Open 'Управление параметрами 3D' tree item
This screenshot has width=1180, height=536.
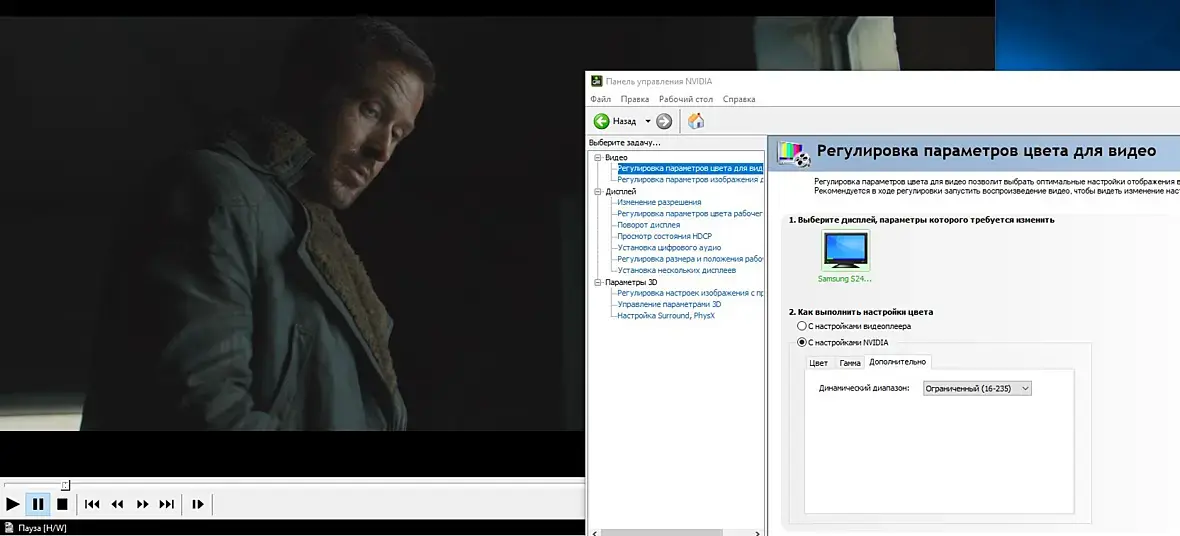(669, 304)
